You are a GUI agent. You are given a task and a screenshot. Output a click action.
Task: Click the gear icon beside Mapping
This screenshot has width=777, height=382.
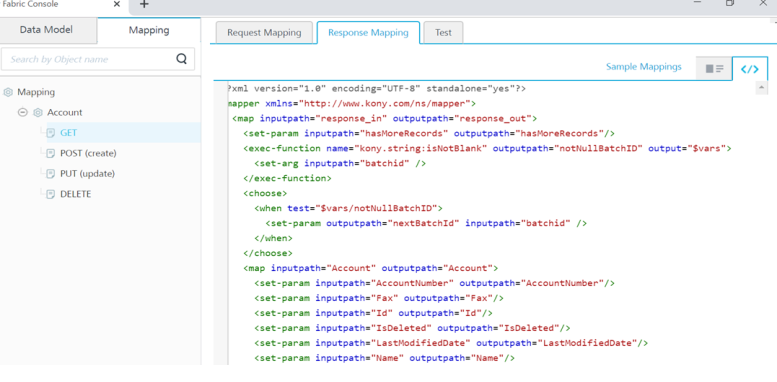click(x=8, y=92)
